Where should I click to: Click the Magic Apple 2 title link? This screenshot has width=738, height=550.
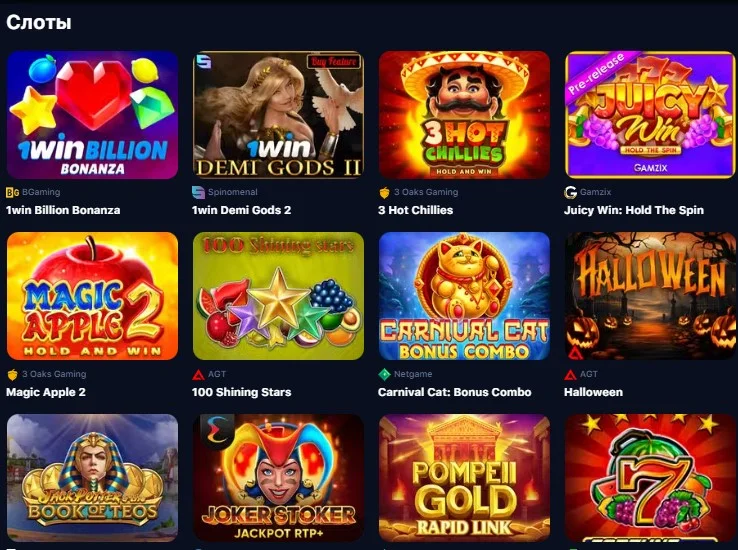[x=46, y=392]
